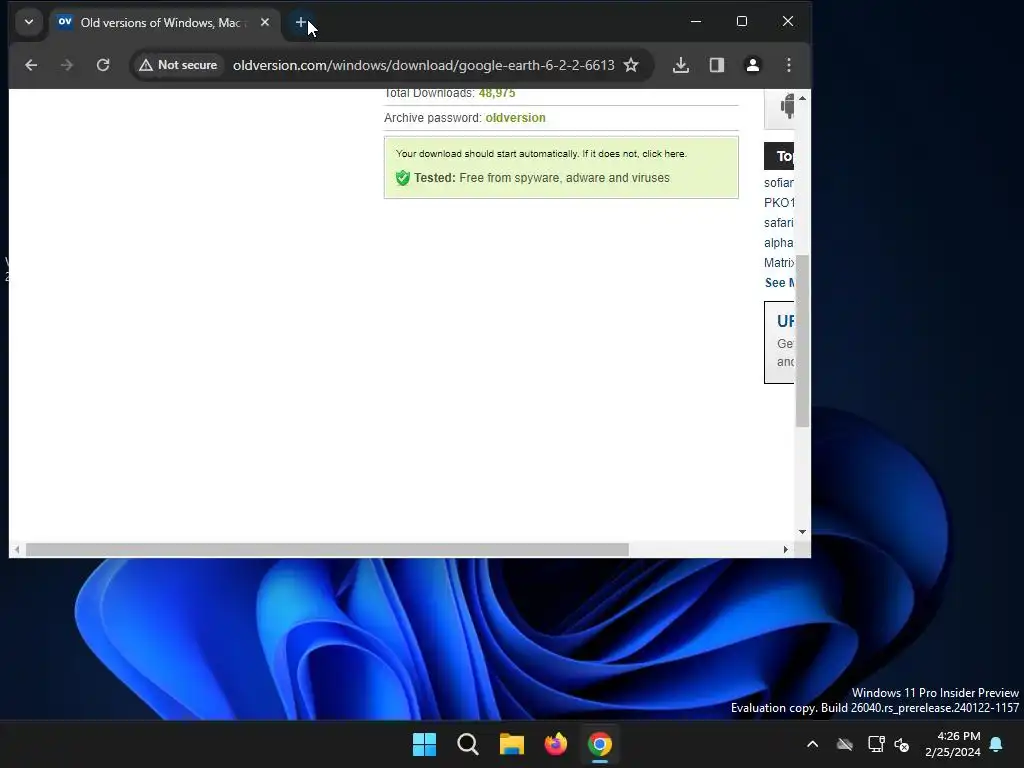Image resolution: width=1024 pixels, height=768 pixels.
Task: Click the horizontal scroll left arrow
Action: tap(17, 550)
